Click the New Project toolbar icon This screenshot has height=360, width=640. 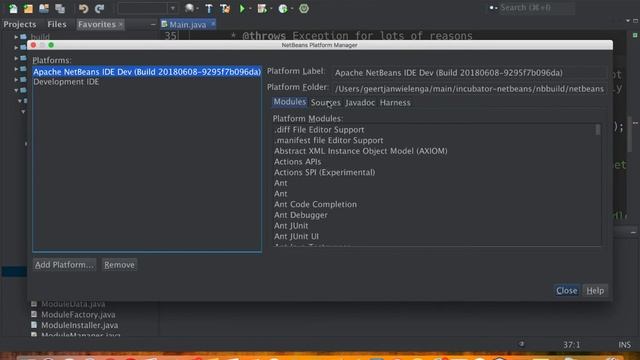(28, 8)
